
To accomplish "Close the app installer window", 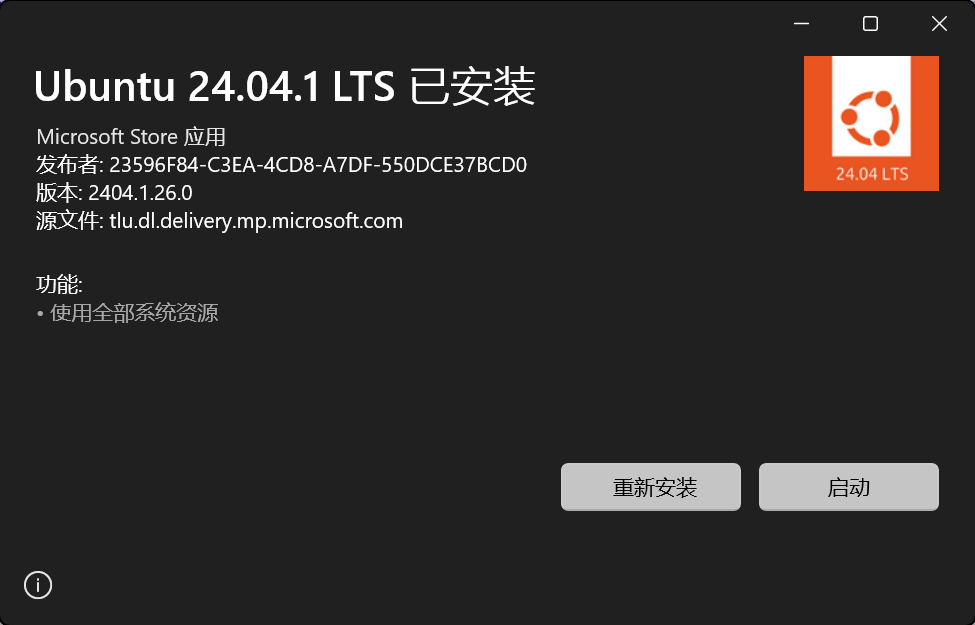I will tap(939, 24).
